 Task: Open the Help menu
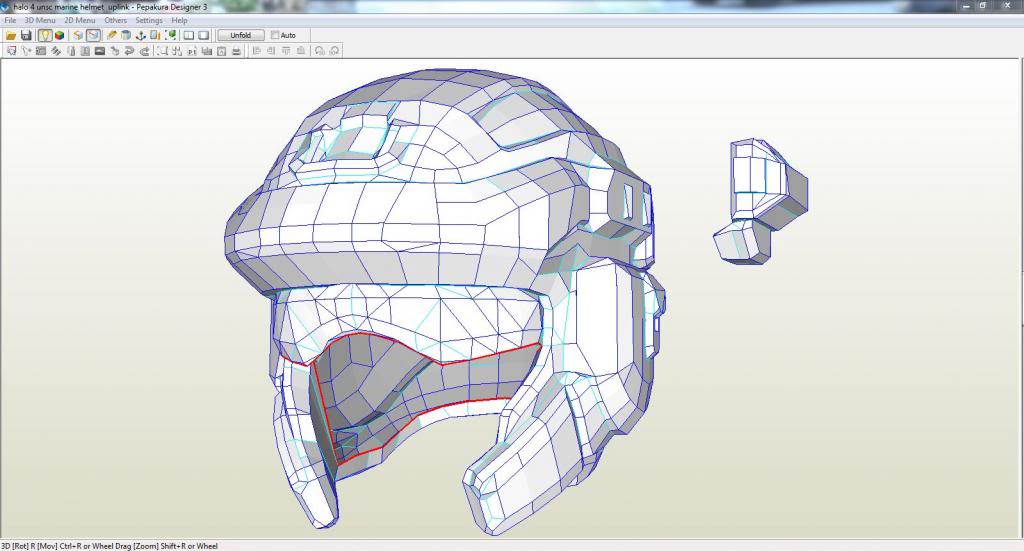[x=179, y=20]
